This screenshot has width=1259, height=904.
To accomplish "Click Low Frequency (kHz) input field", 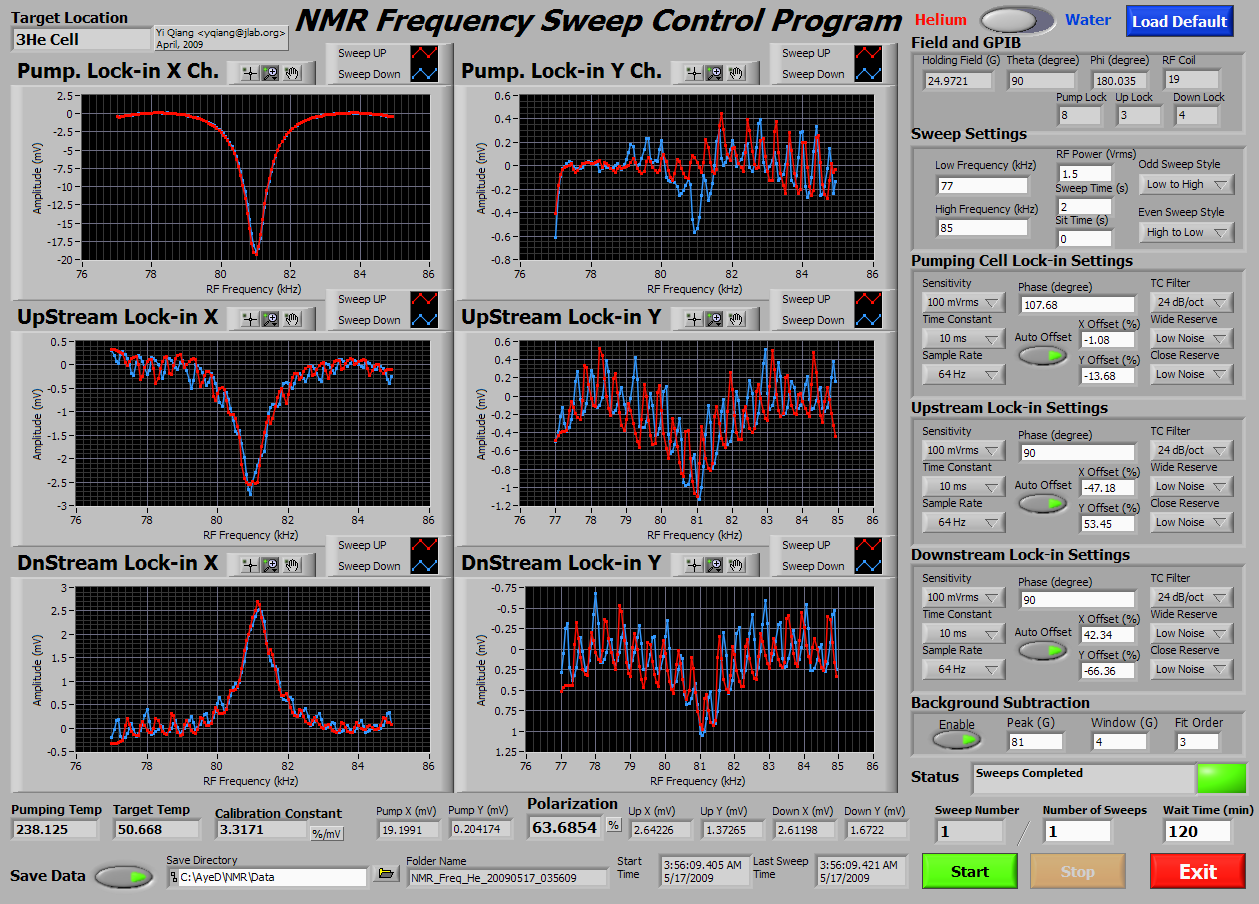I will (x=982, y=185).
